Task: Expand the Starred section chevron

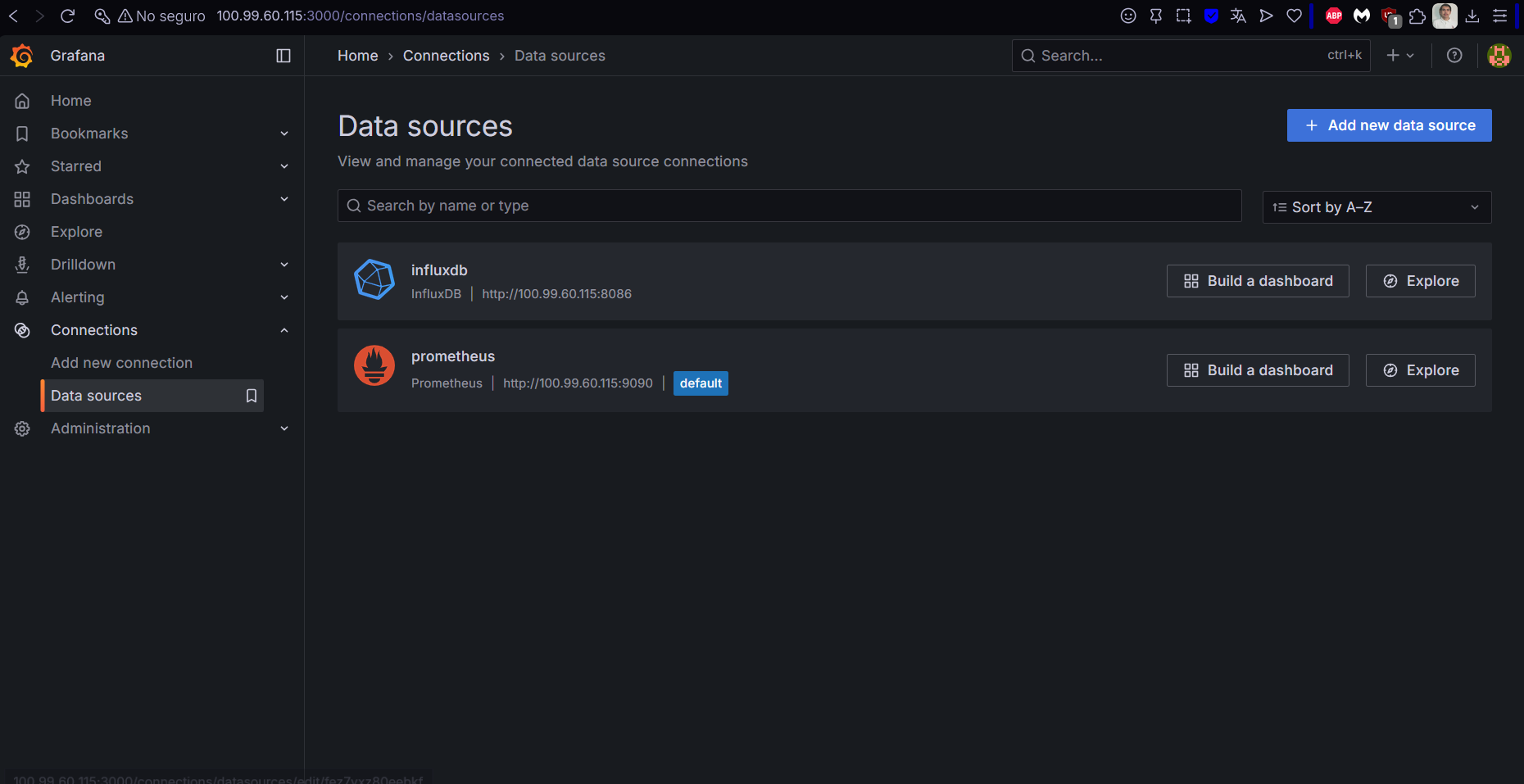Action: pyautogui.click(x=284, y=166)
